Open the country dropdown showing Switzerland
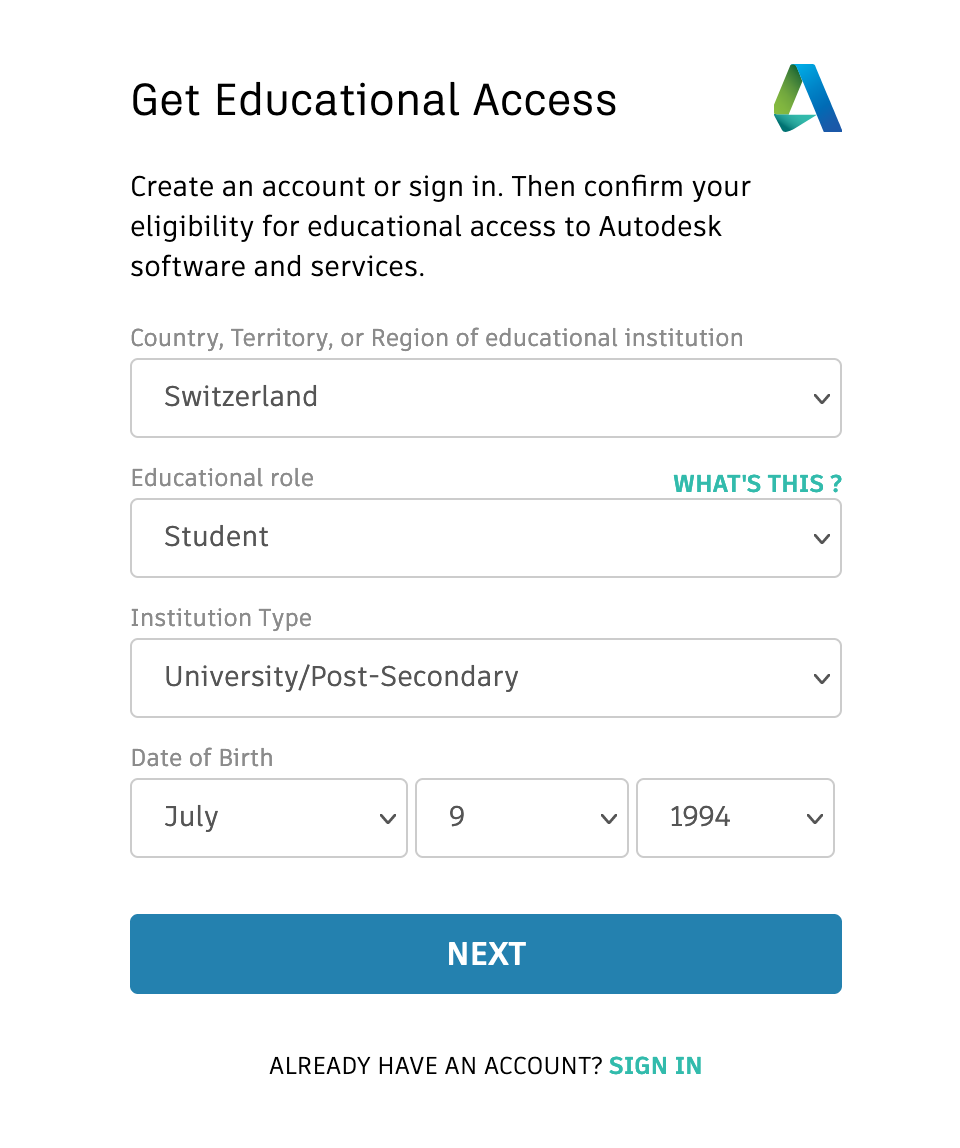Viewport: 960px width, 1148px height. tap(485, 398)
